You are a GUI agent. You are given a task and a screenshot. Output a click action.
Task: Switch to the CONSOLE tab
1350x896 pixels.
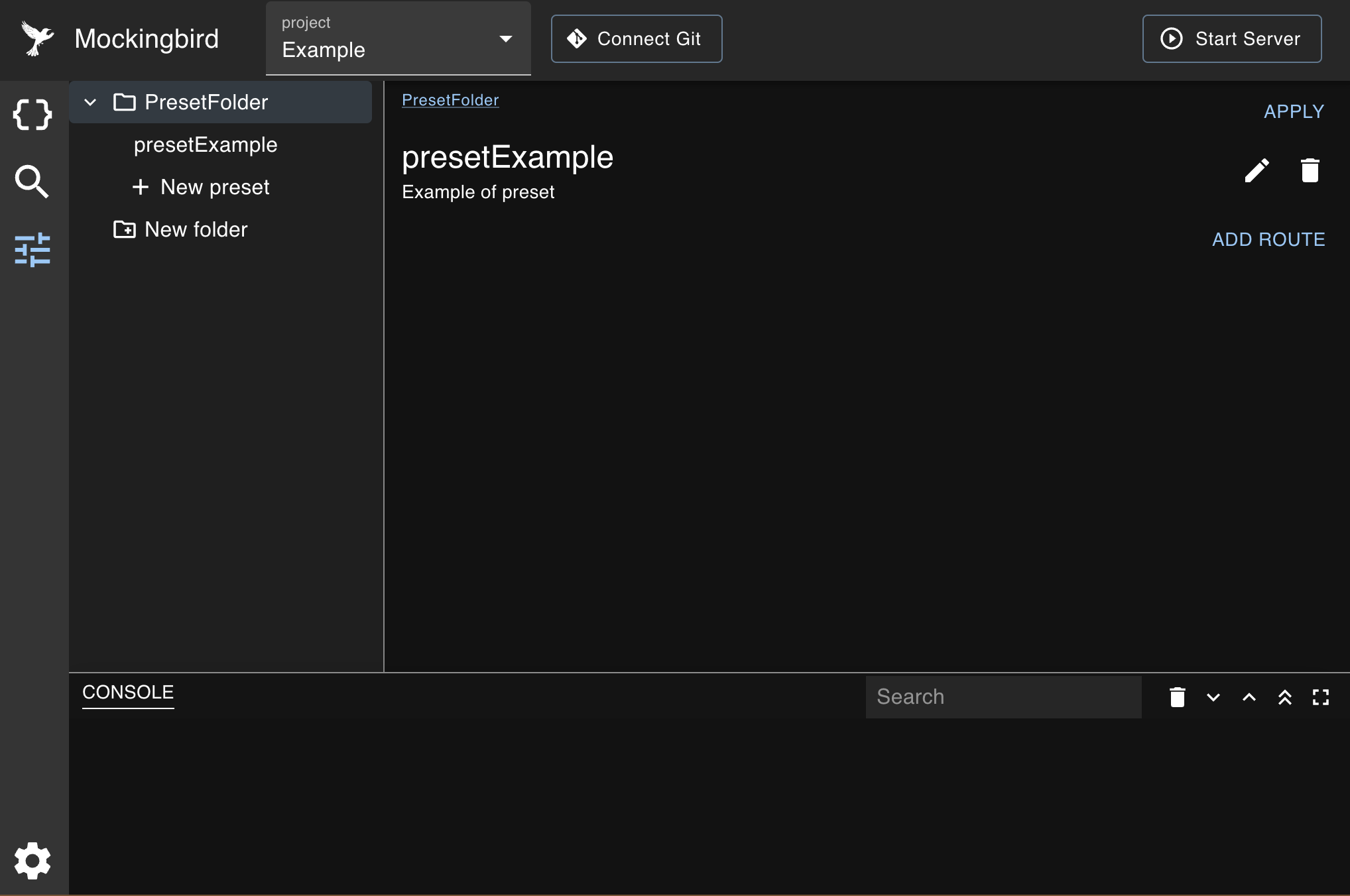point(127,693)
